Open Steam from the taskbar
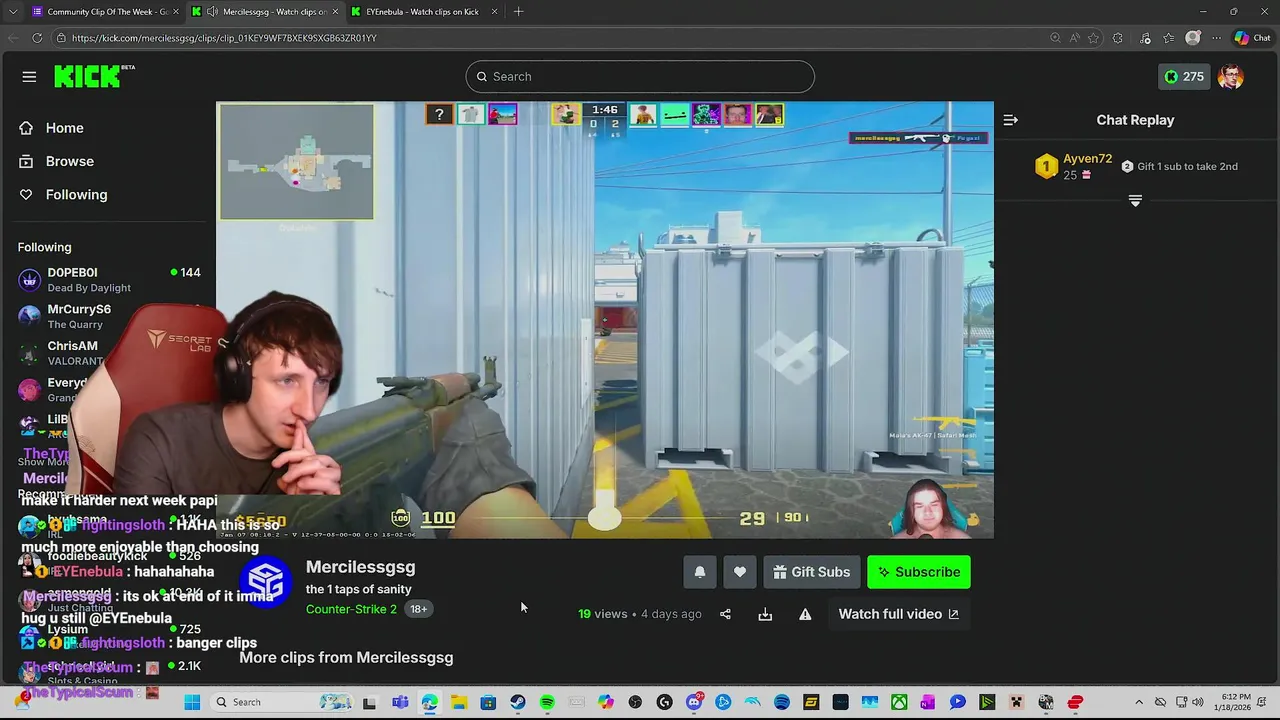The width and height of the screenshot is (1280, 720). coord(517,702)
